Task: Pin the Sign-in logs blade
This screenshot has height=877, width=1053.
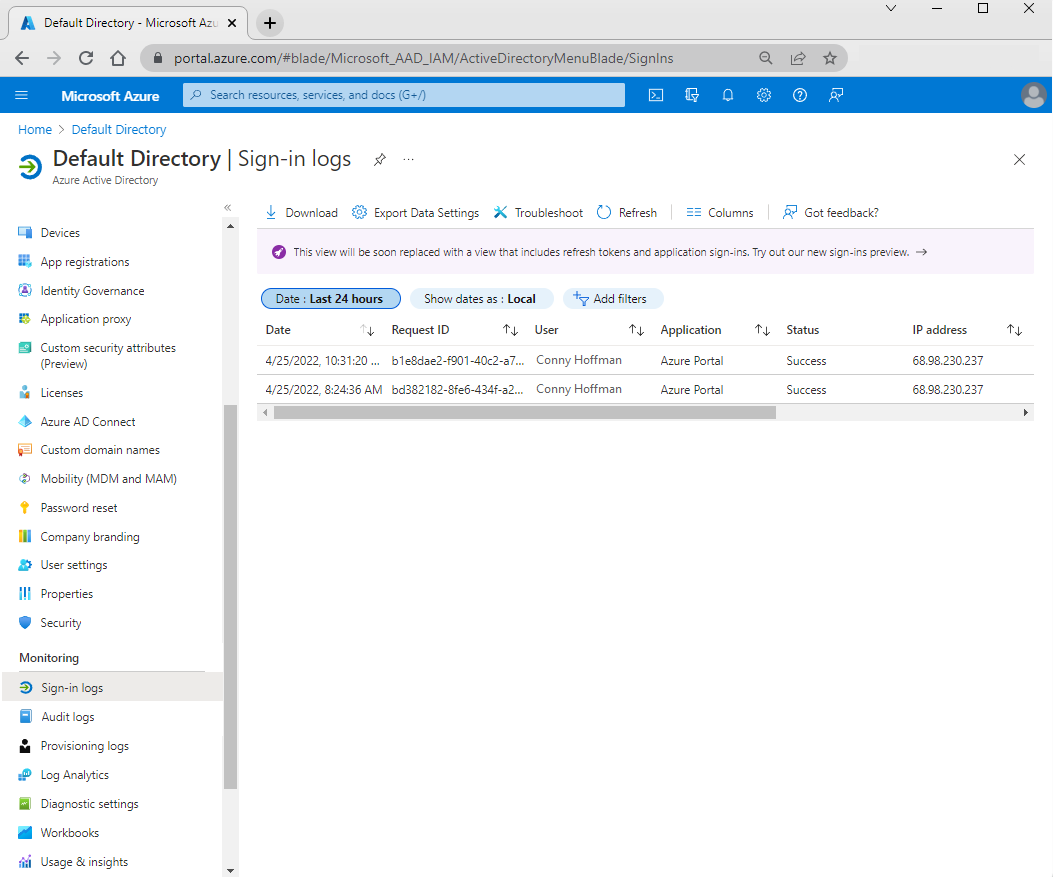Action: pyautogui.click(x=380, y=160)
